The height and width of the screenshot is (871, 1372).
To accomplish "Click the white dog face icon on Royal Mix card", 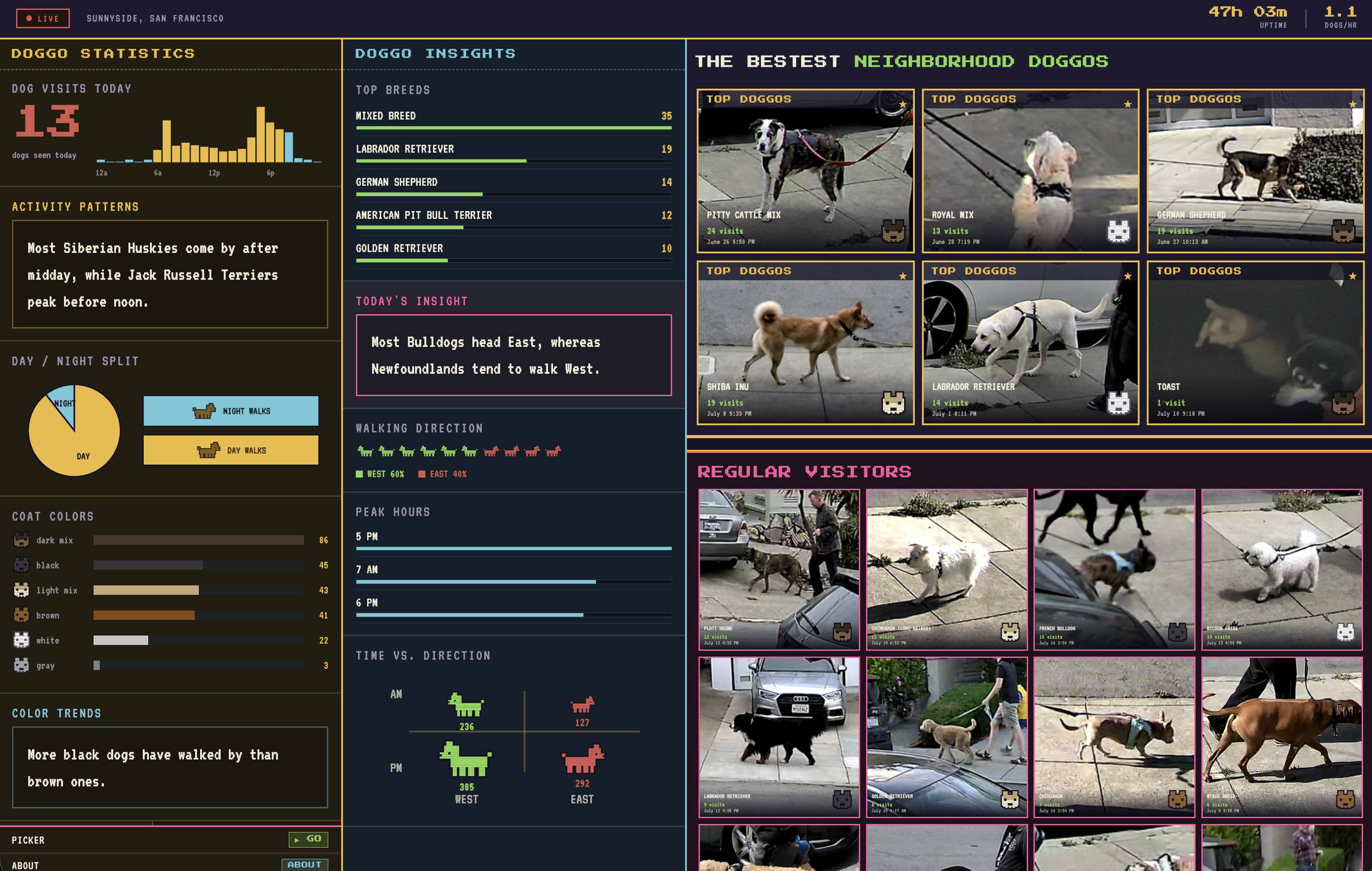I will pyautogui.click(x=1118, y=230).
